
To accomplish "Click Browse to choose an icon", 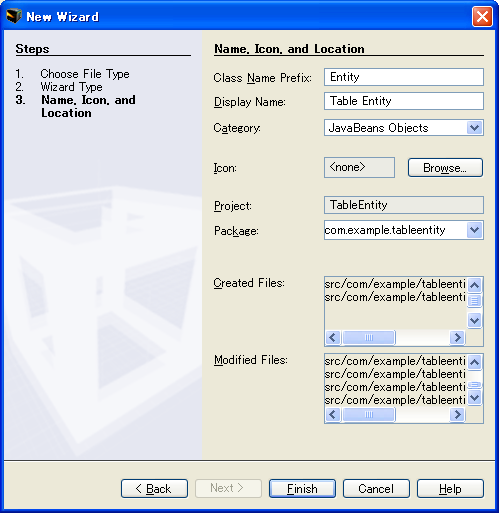I will (x=445, y=168).
